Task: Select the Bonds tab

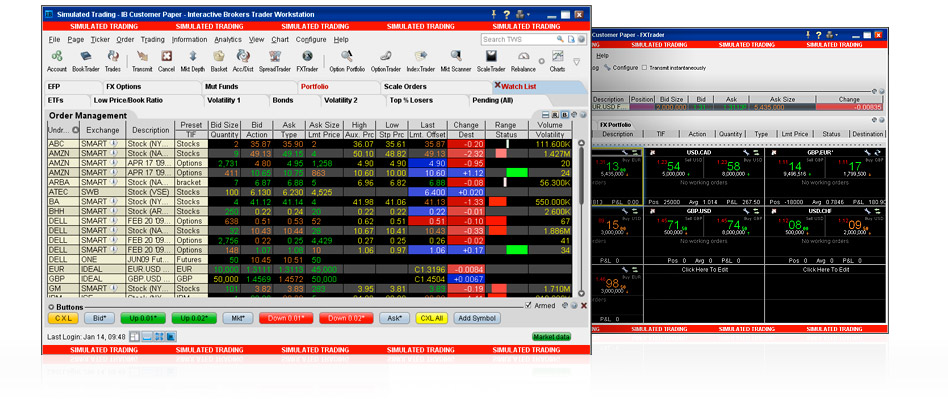Action: coord(282,100)
